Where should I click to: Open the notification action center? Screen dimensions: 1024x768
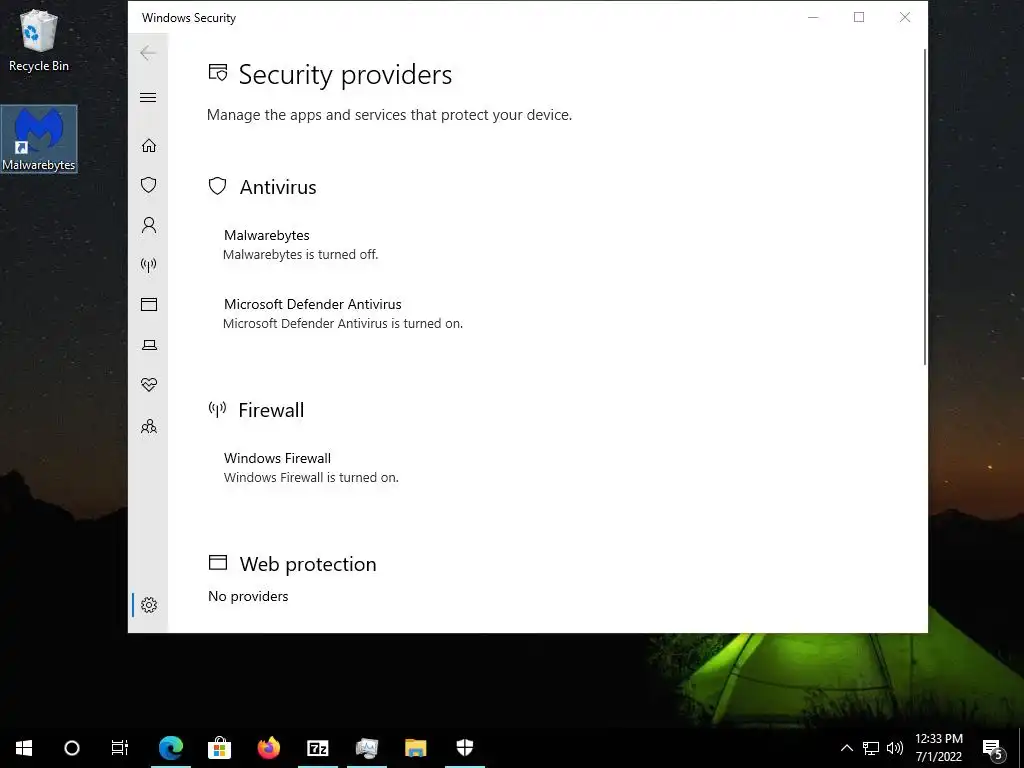click(993, 748)
